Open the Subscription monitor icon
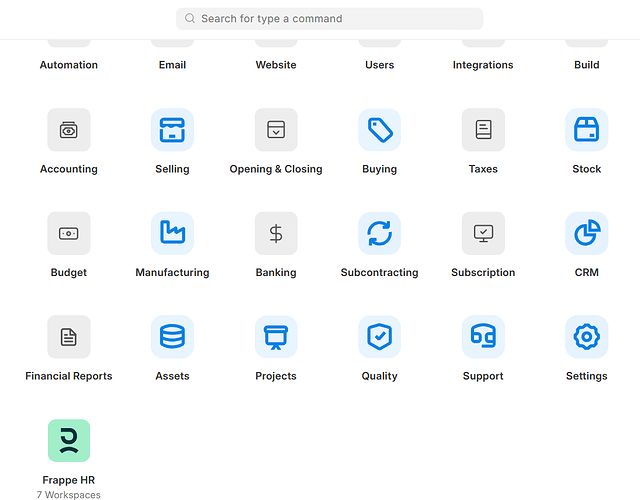Viewport: 640px width, 500px height. point(483,233)
